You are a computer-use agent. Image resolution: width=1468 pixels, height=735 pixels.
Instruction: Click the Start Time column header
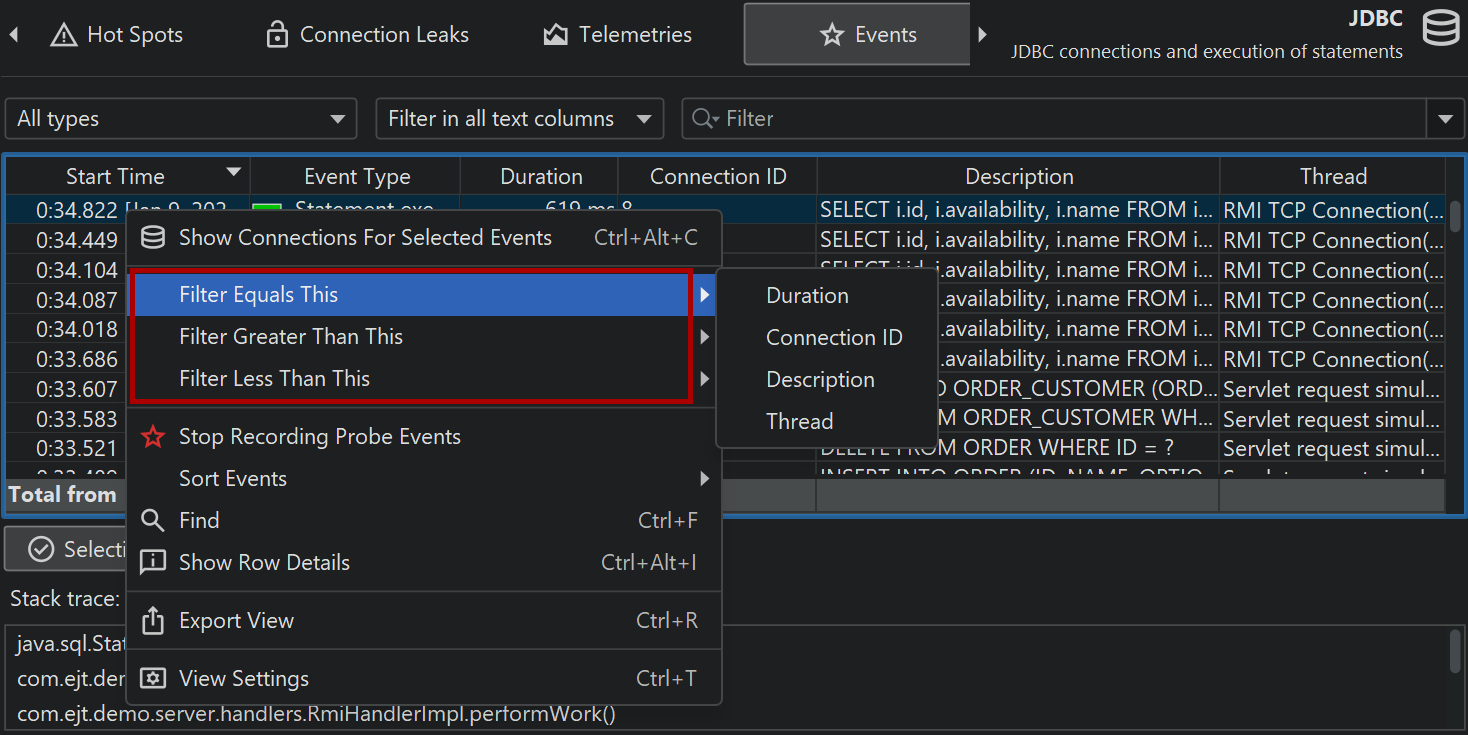click(116, 177)
